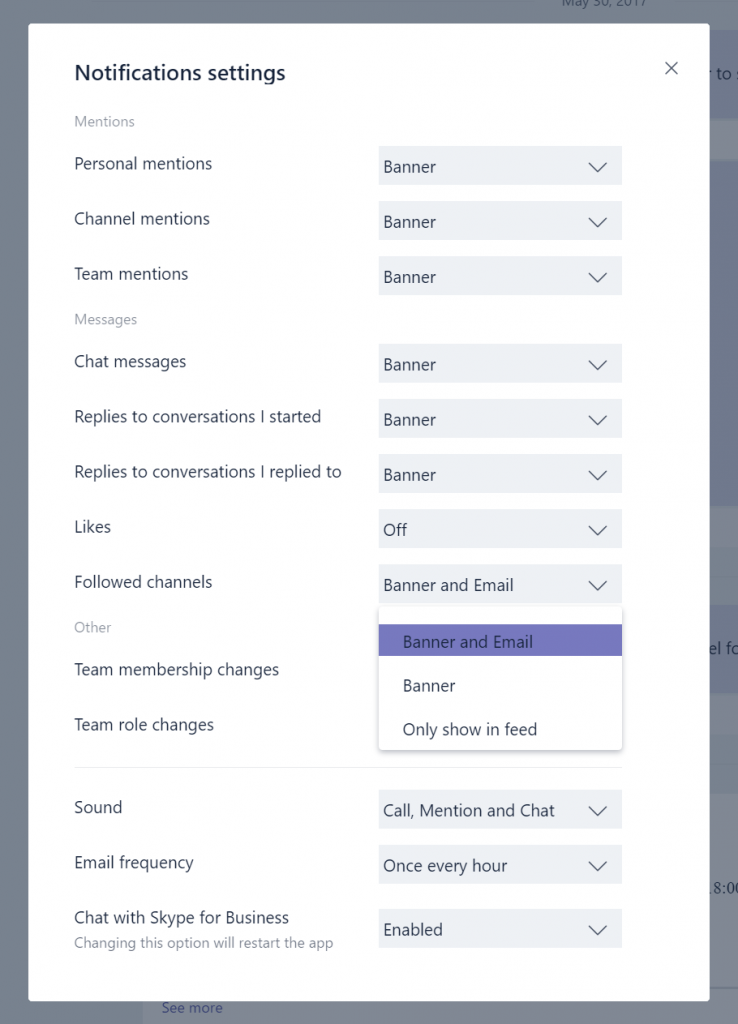Viewport: 738px width, 1024px height.
Task: Change Chat with Skype for Business setting
Action: 500,929
